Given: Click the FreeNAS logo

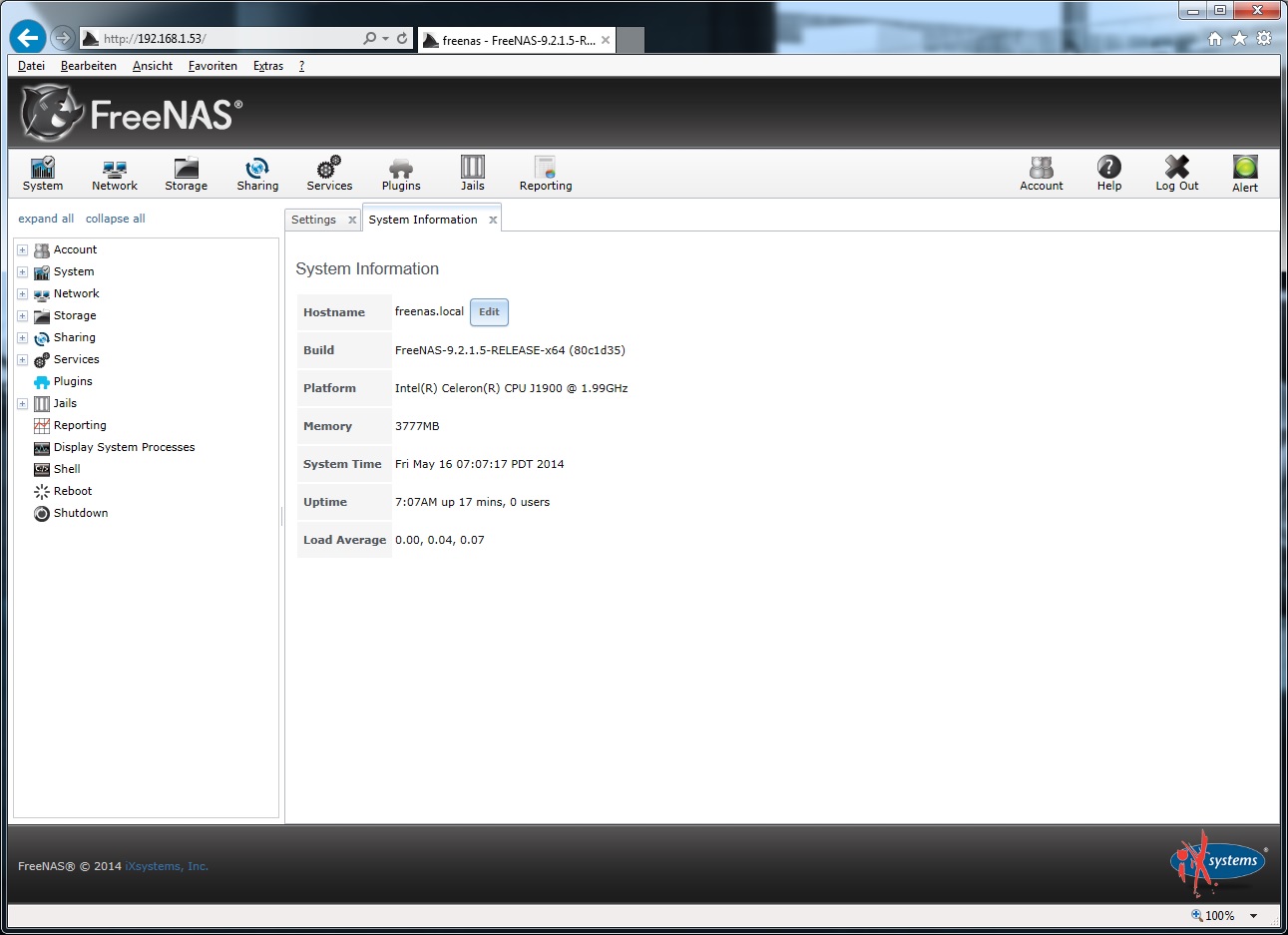Looking at the screenshot, I should 132,114.
